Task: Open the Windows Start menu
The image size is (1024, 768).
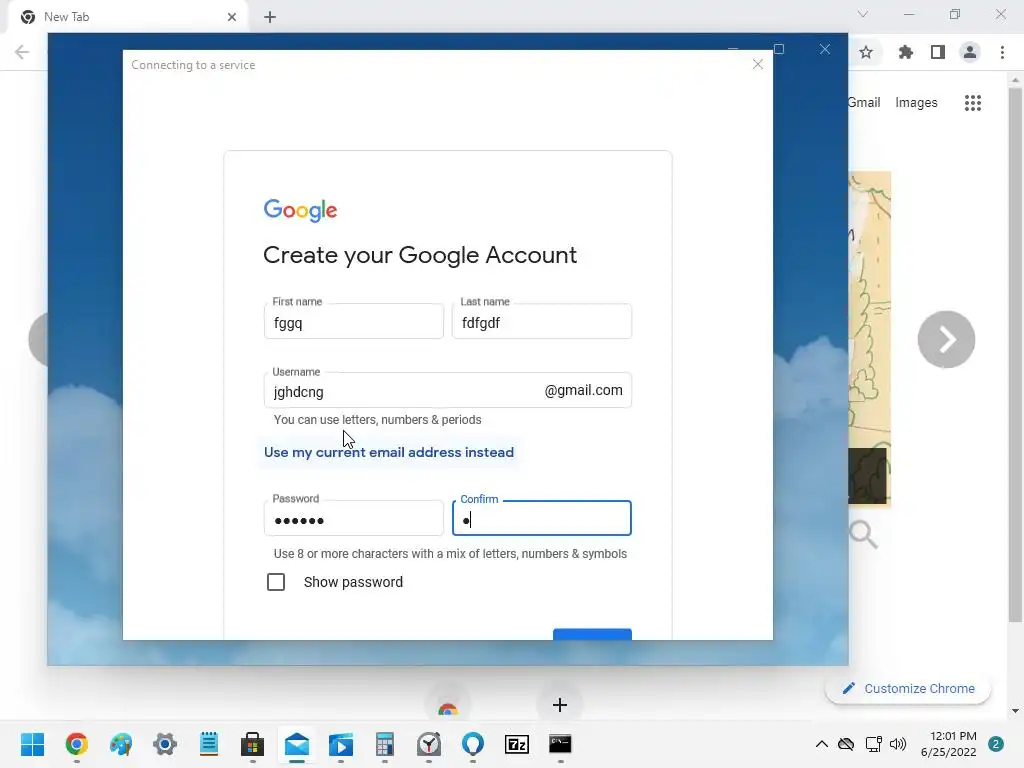Action: (32, 744)
